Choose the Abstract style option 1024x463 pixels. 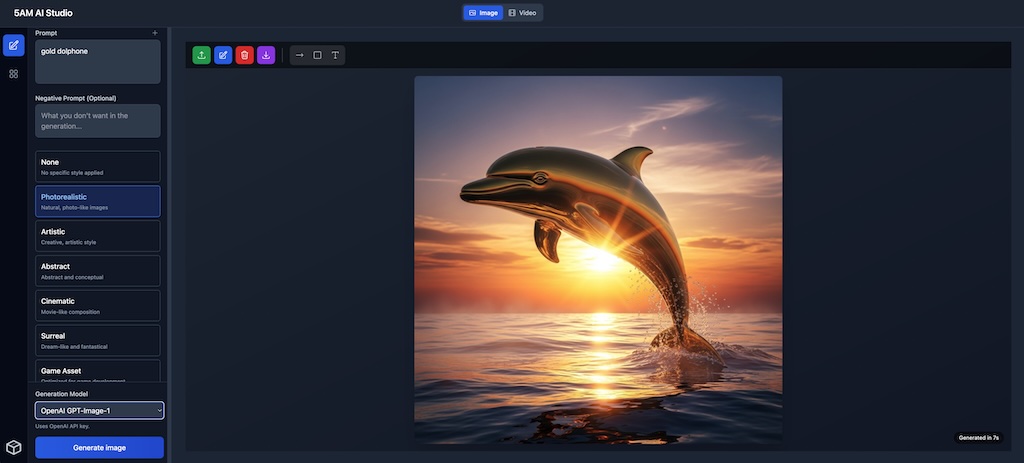tap(98, 270)
